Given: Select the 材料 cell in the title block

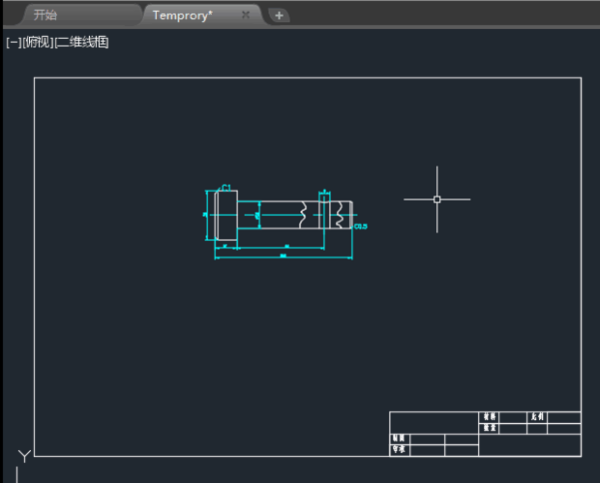Looking at the screenshot, I should coord(490,417).
